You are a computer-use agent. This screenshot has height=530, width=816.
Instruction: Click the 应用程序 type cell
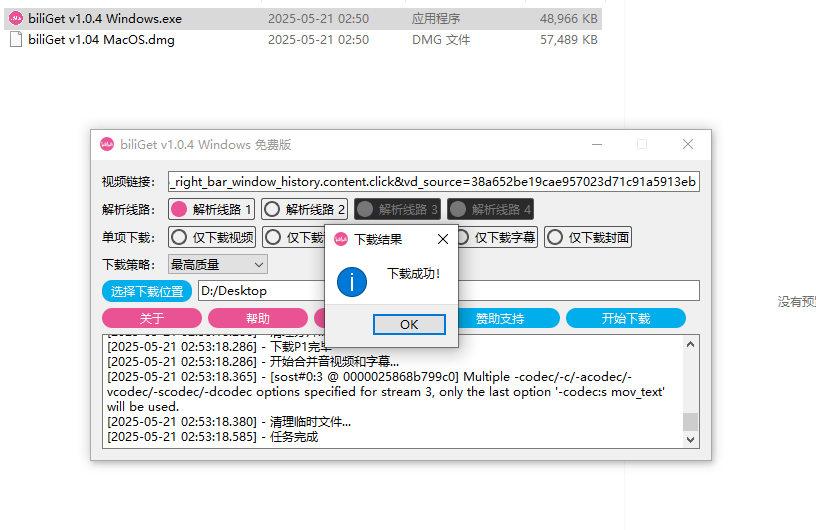(x=436, y=19)
